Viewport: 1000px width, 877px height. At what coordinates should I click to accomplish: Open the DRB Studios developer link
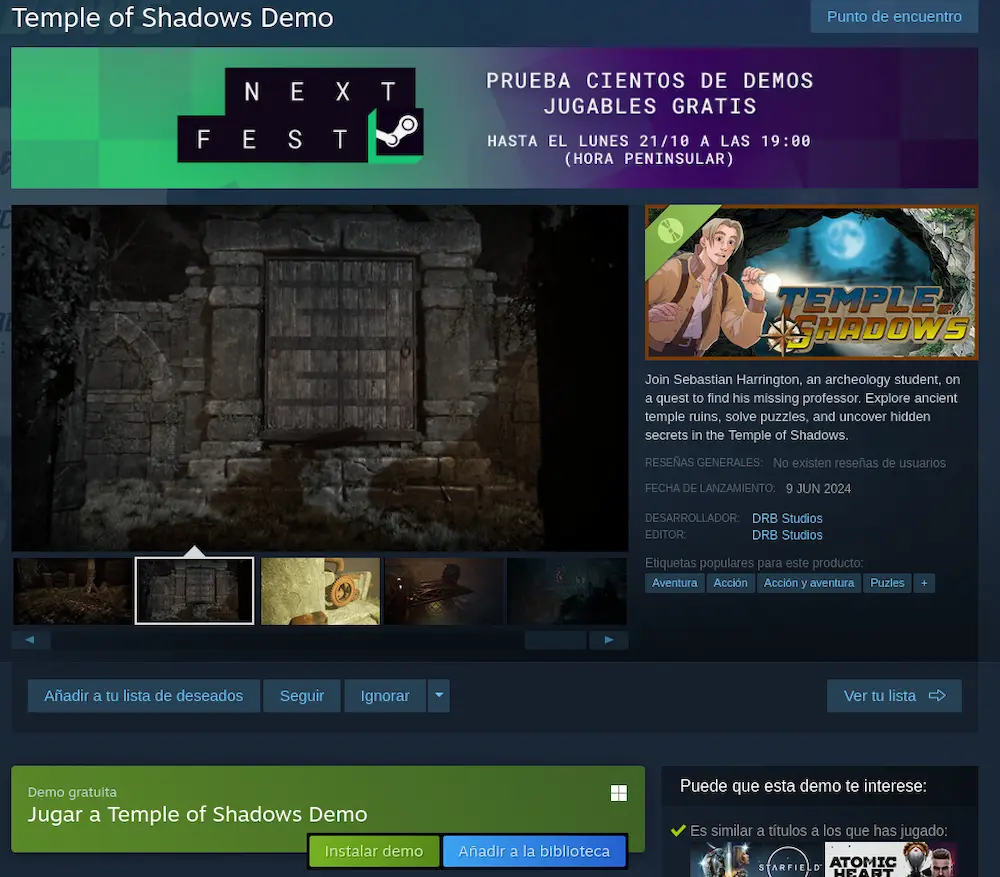coord(787,518)
